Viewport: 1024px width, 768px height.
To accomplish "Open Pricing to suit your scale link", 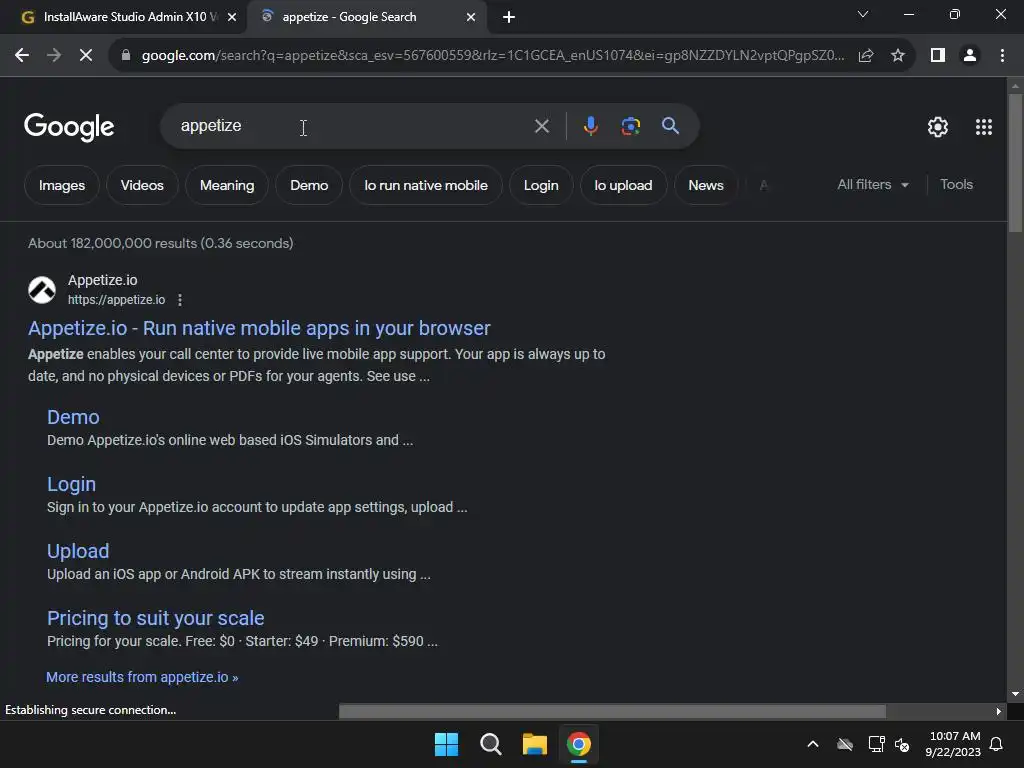I will 155,618.
